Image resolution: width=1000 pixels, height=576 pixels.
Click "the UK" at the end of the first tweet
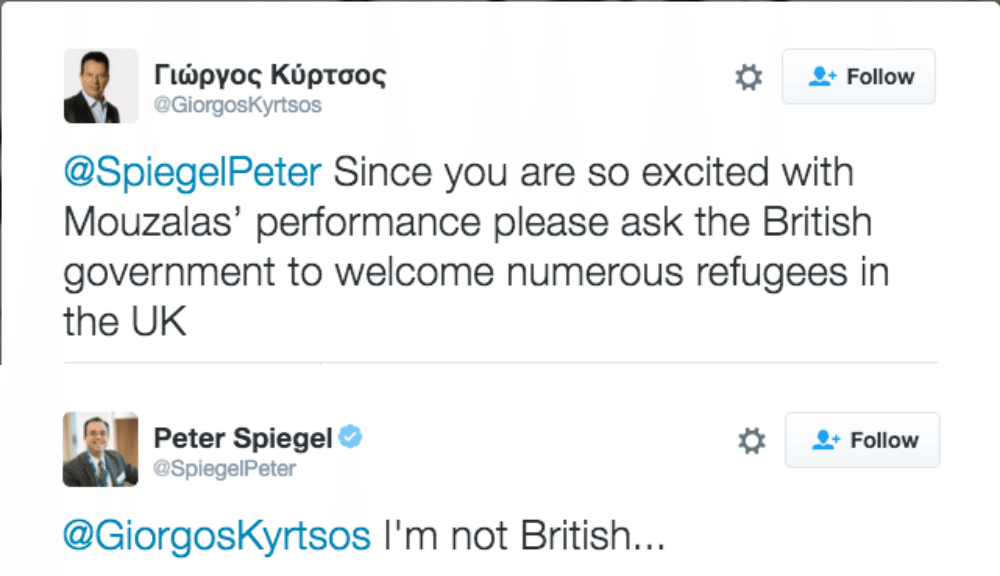point(125,322)
